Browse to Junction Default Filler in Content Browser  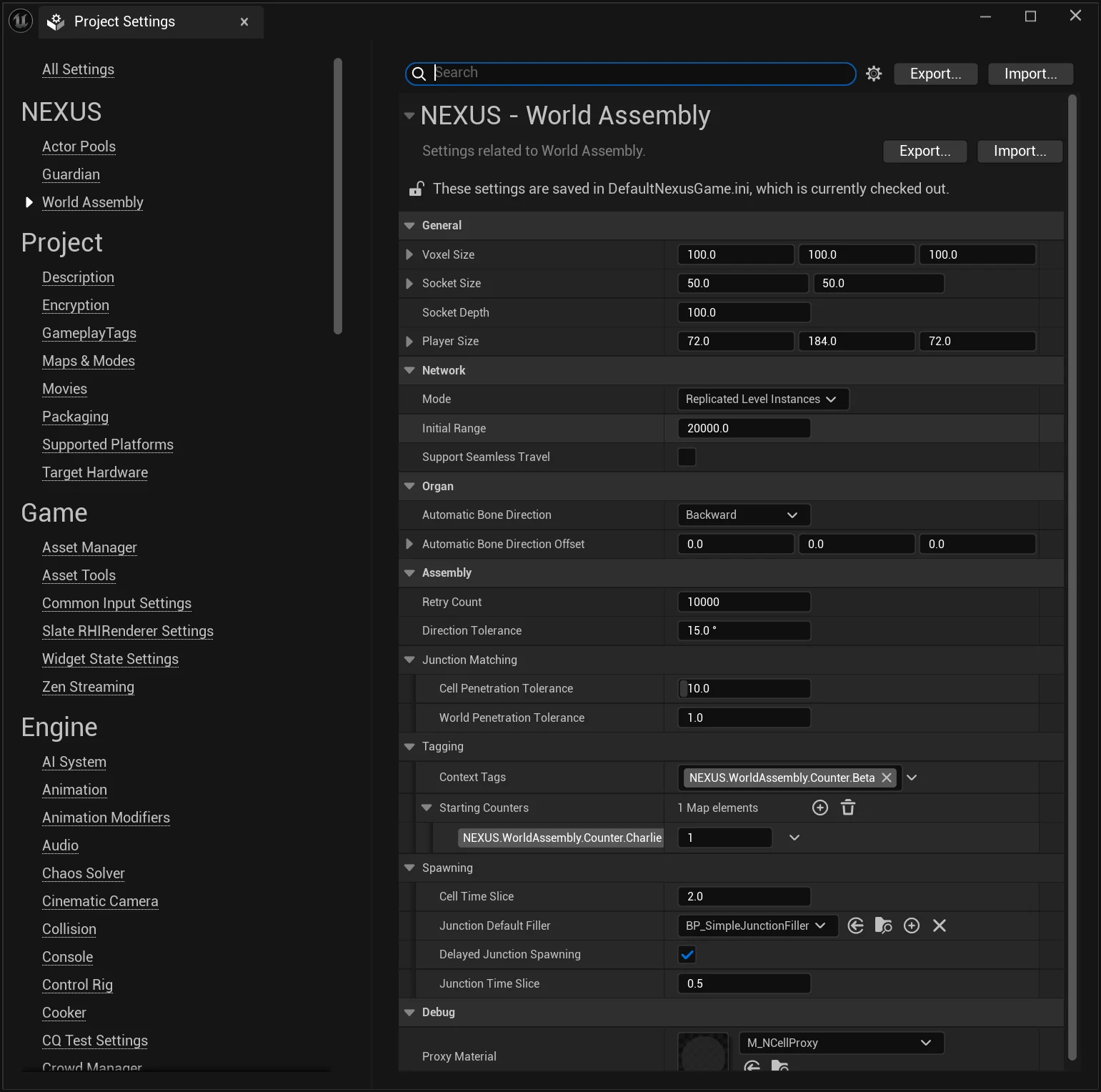click(884, 926)
